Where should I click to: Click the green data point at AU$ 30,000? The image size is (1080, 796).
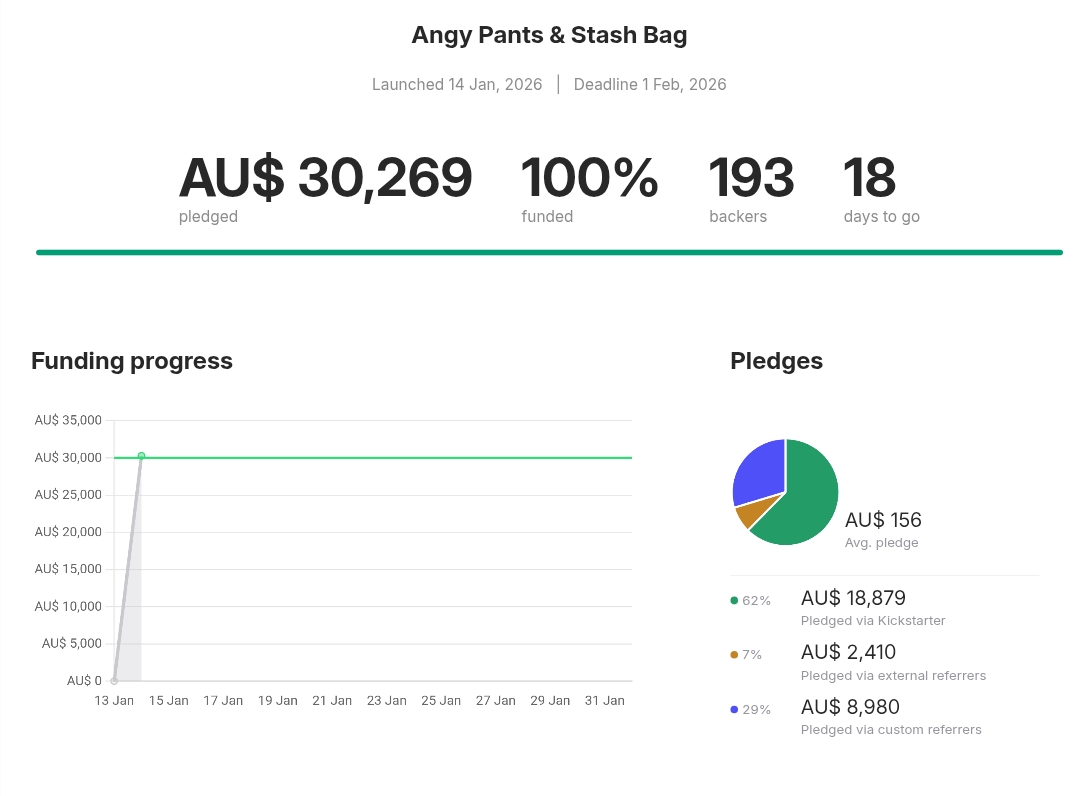(x=141, y=456)
